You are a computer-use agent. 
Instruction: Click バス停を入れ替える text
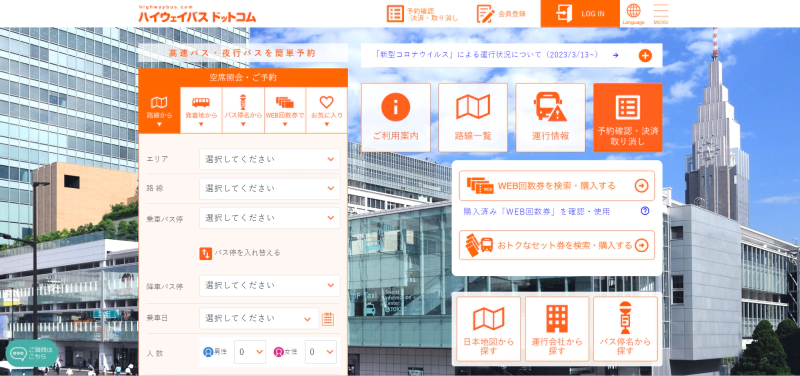pyautogui.click(x=247, y=253)
